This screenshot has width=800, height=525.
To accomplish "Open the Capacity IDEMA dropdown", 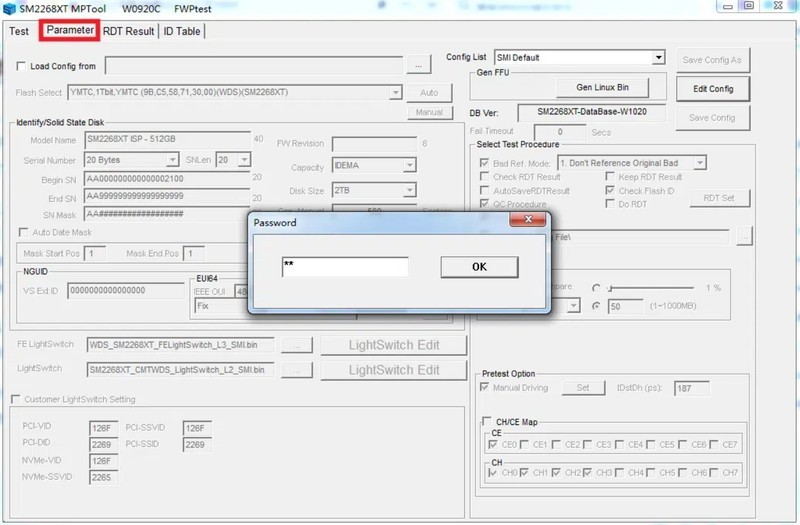I will (409, 165).
